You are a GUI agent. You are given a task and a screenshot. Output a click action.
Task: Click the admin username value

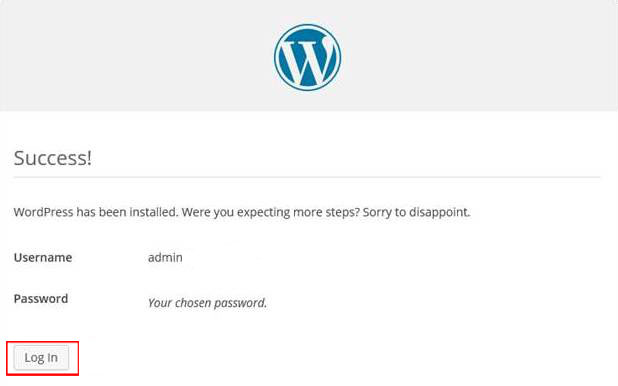coord(165,257)
